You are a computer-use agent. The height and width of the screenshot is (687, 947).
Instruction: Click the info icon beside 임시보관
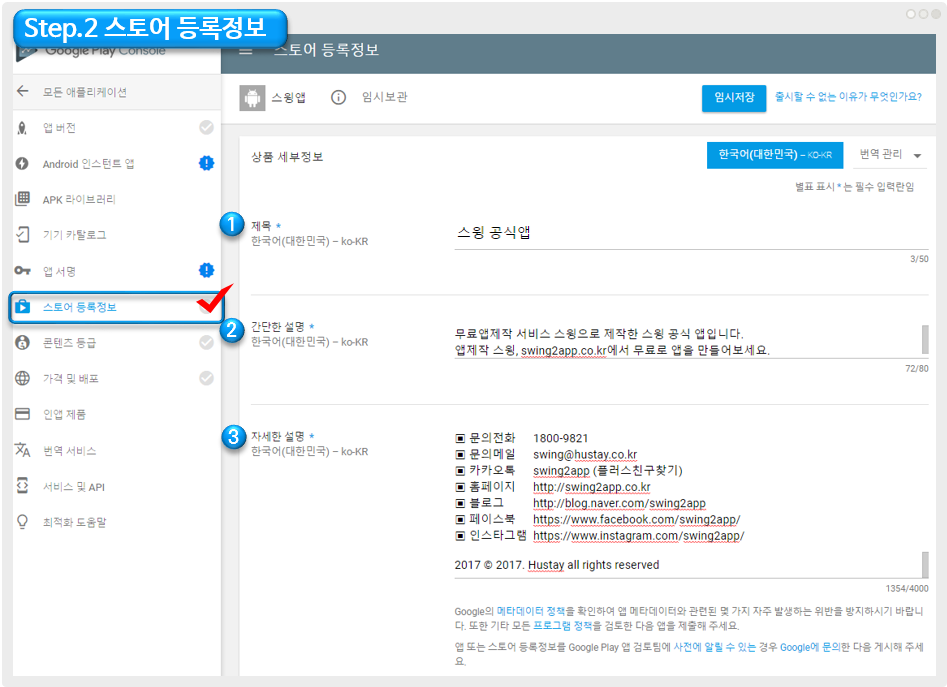[x=338, y=97]
